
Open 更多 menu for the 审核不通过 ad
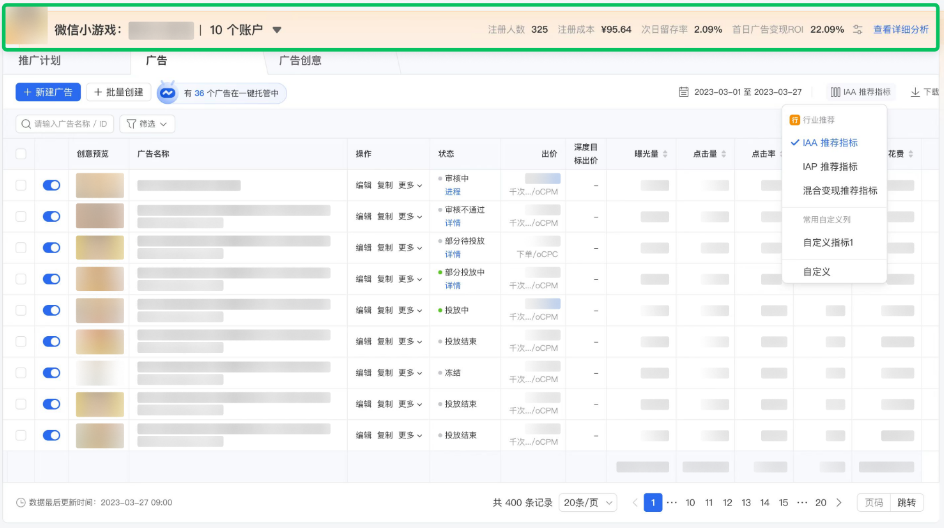[410, 217]
